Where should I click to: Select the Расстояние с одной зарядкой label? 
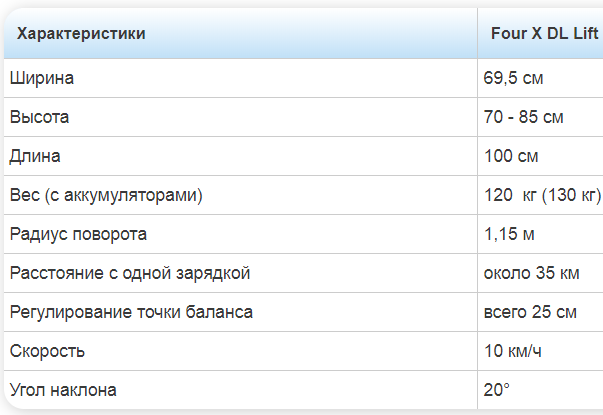pos(129,273)
